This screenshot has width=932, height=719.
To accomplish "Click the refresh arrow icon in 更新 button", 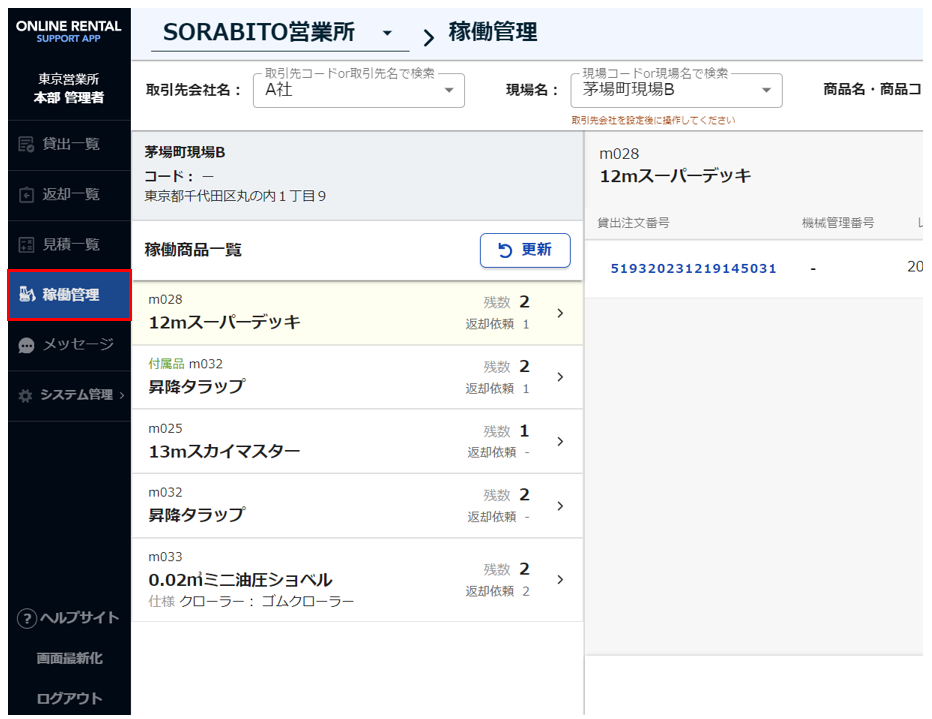I will click(x=505, y=251).
